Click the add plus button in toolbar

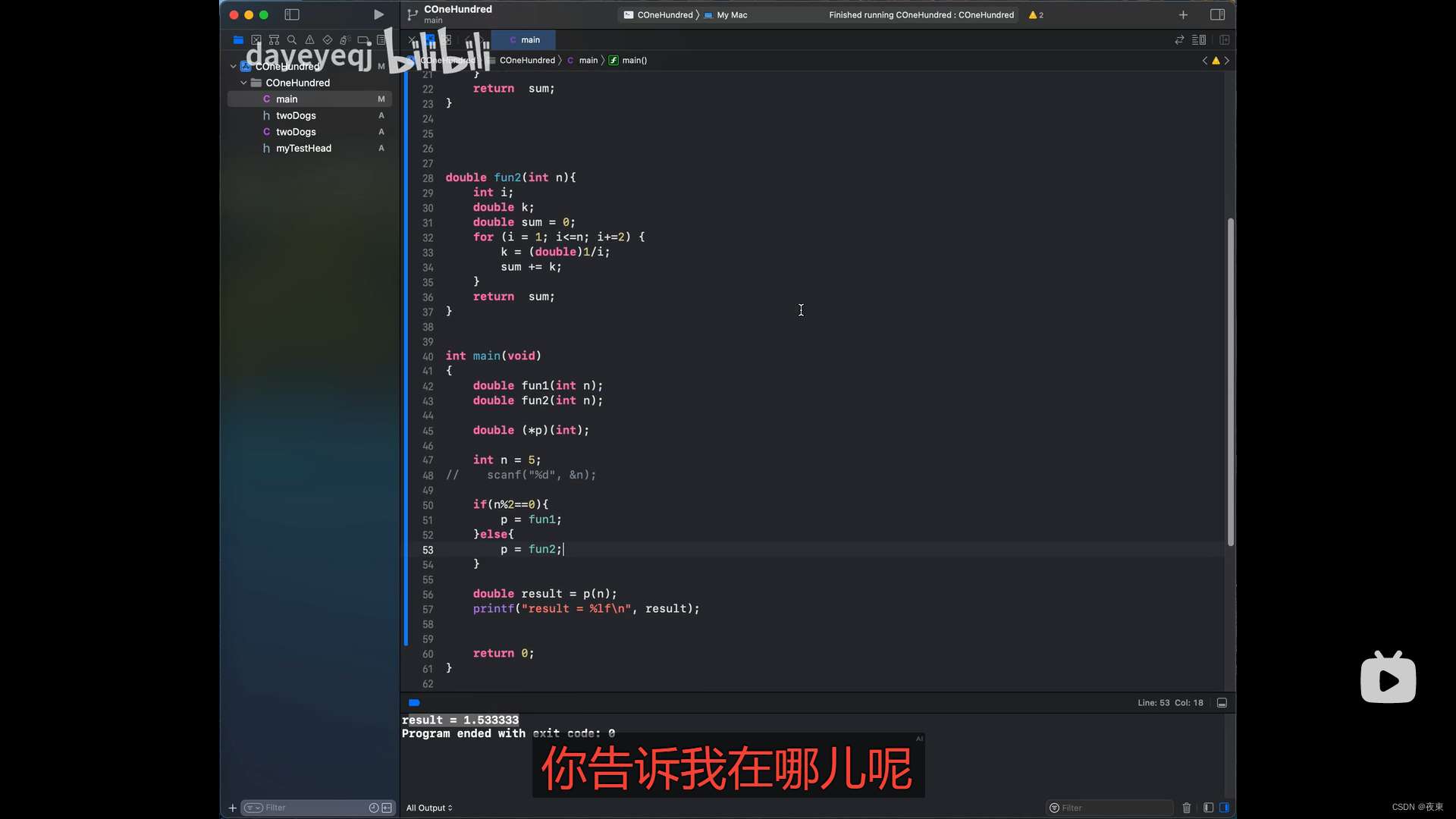pos(1183,15)
